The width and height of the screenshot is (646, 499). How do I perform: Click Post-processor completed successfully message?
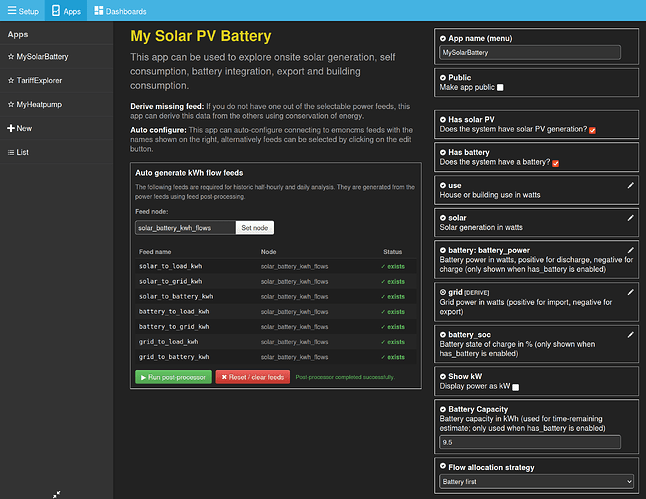click(x=345, y=377)
